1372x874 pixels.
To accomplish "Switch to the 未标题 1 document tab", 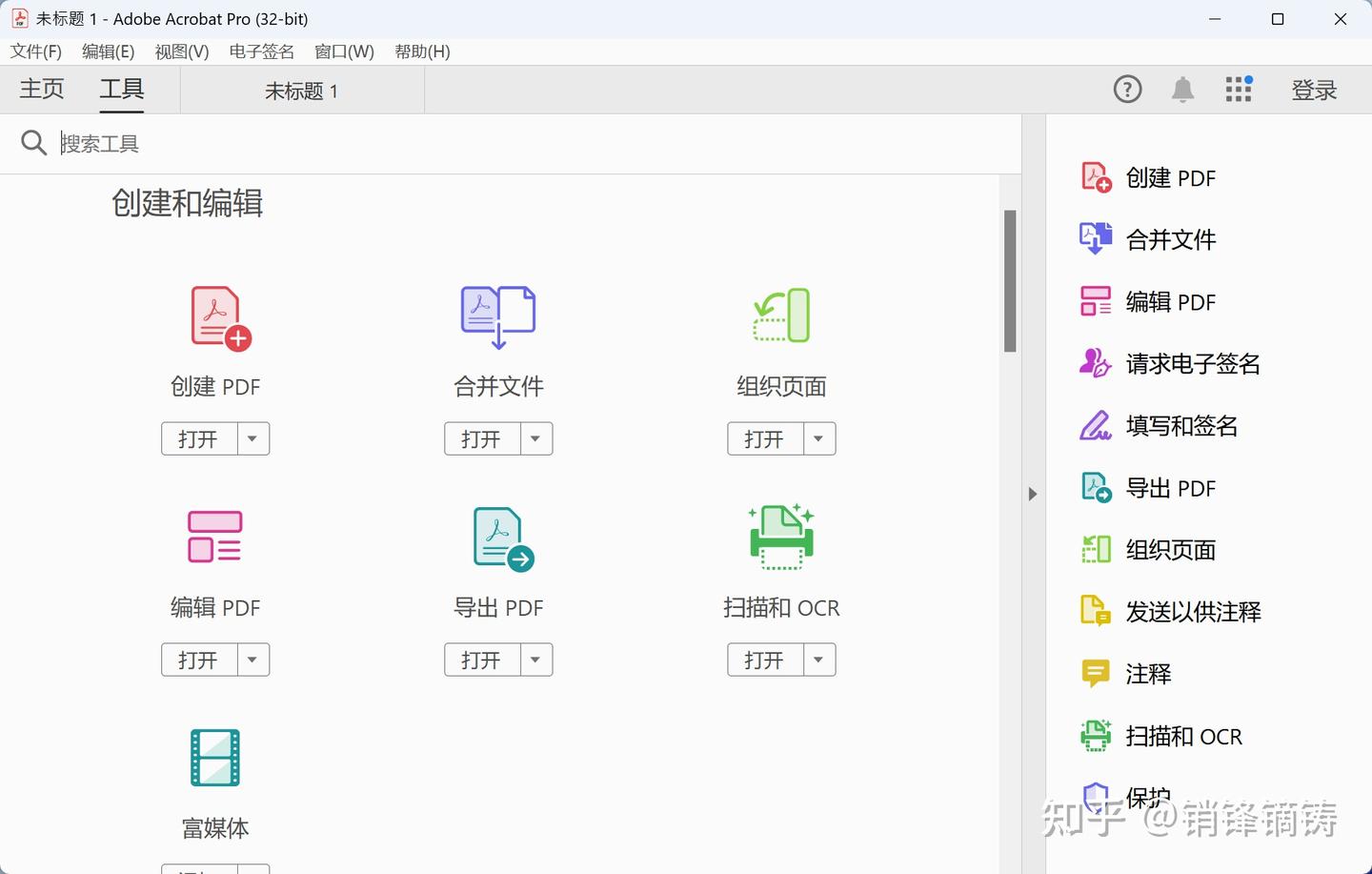I will (x=301, y=91).
